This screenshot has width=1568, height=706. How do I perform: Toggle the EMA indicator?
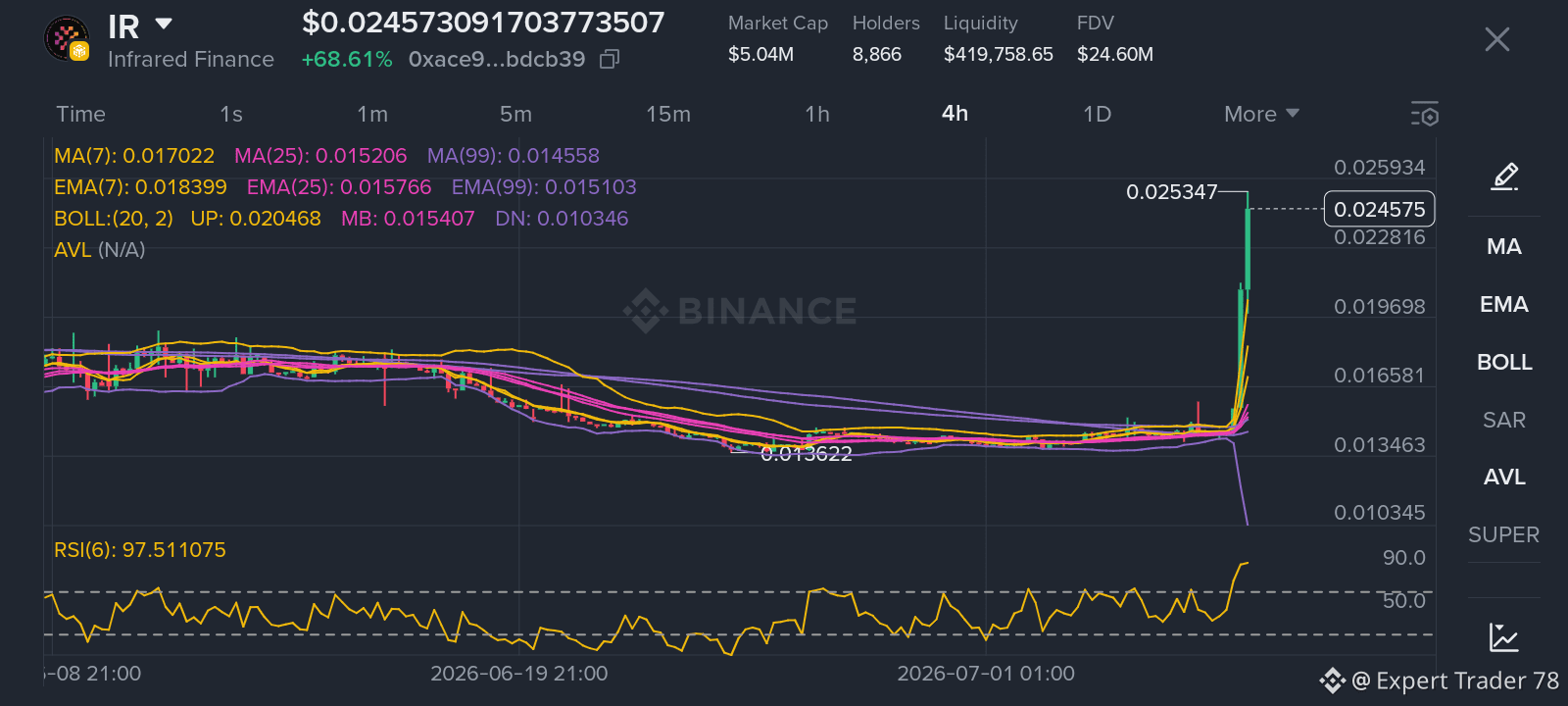tap(1504, 304)
